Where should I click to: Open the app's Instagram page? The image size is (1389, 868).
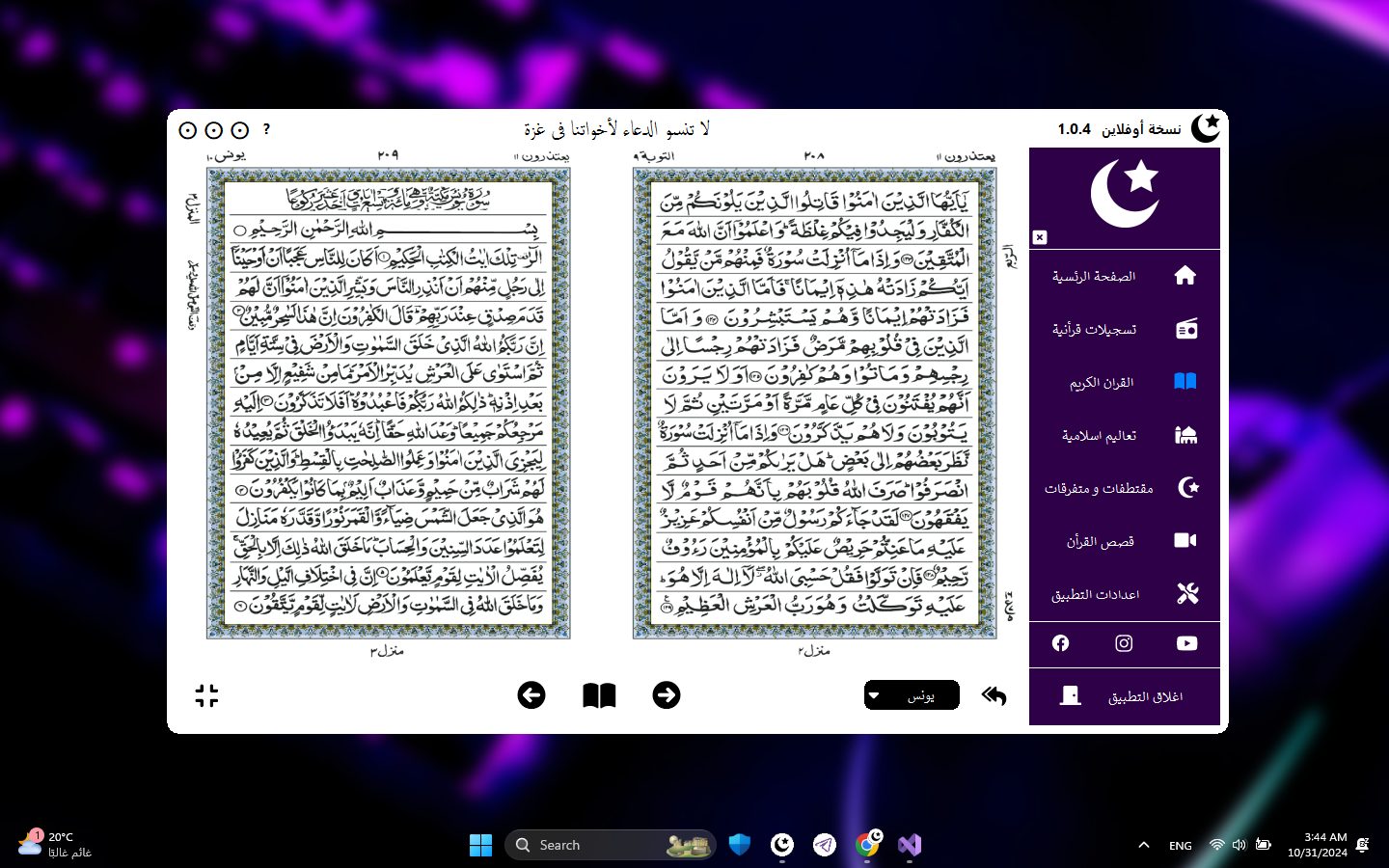1124,643
